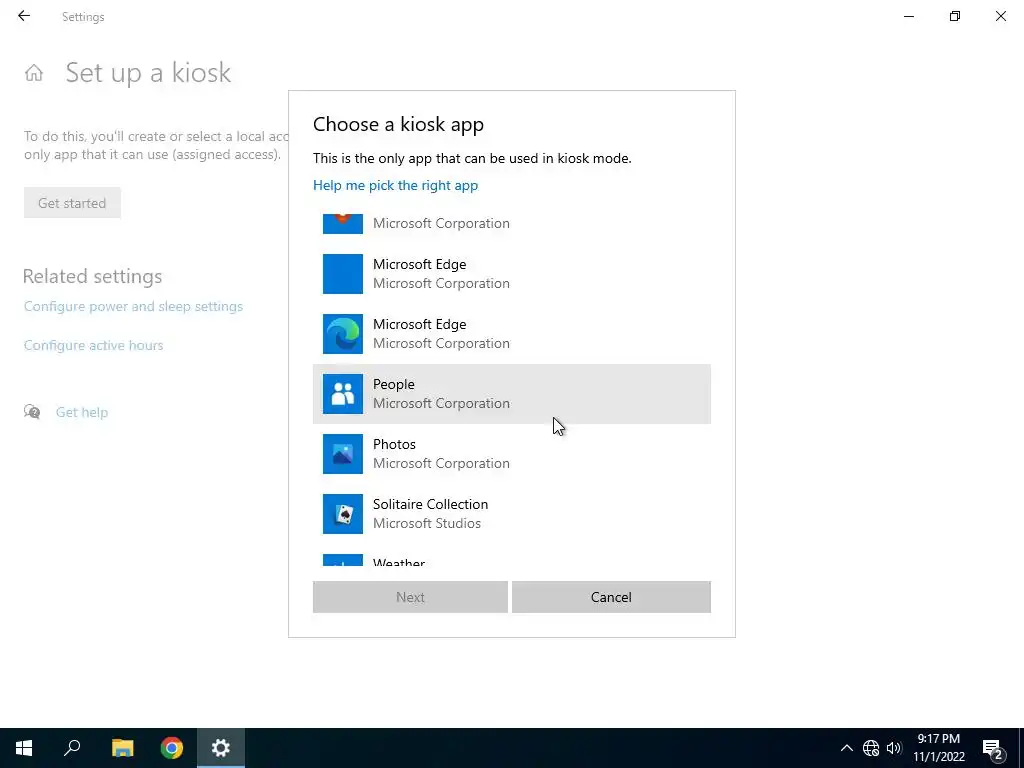
Task: Open the Windows Start menu
Action: [x=24, y=748]
